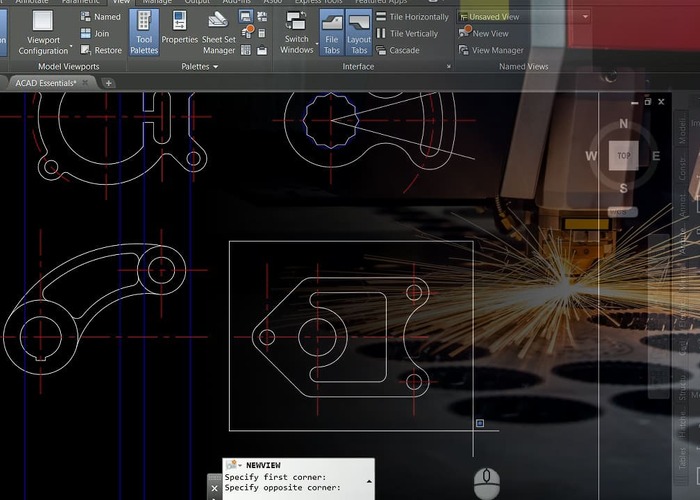Click the Specify opposite corner prompt

pos(282,488)
